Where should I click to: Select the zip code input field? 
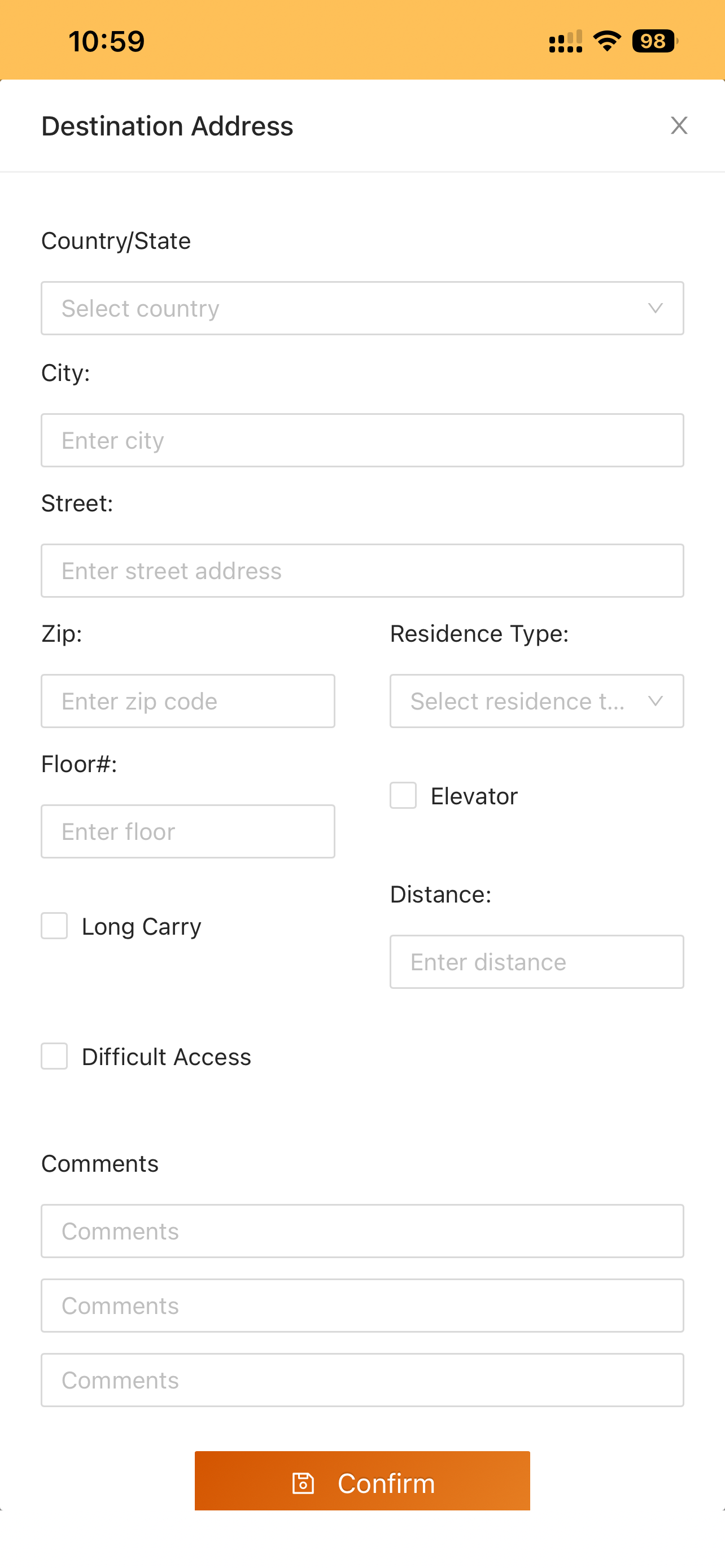[x=187, y=700]
